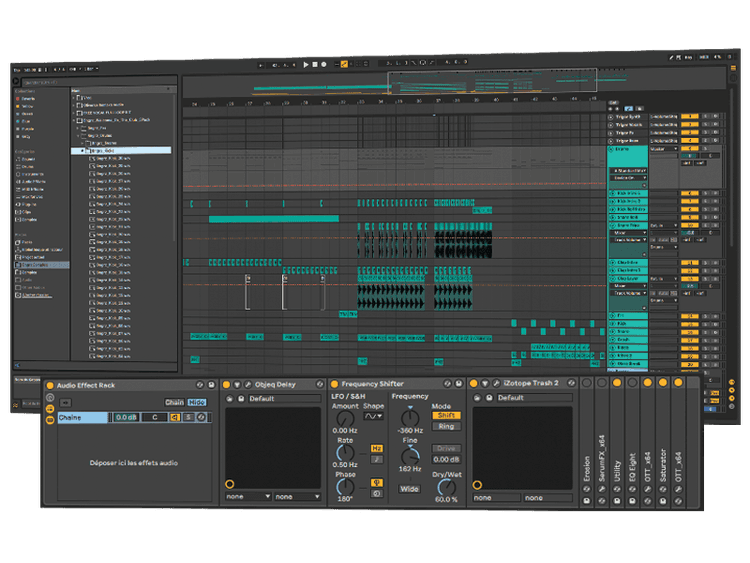Click the Wide button in Frequency Shifter

pyautogui.click(x=410, y=489)
